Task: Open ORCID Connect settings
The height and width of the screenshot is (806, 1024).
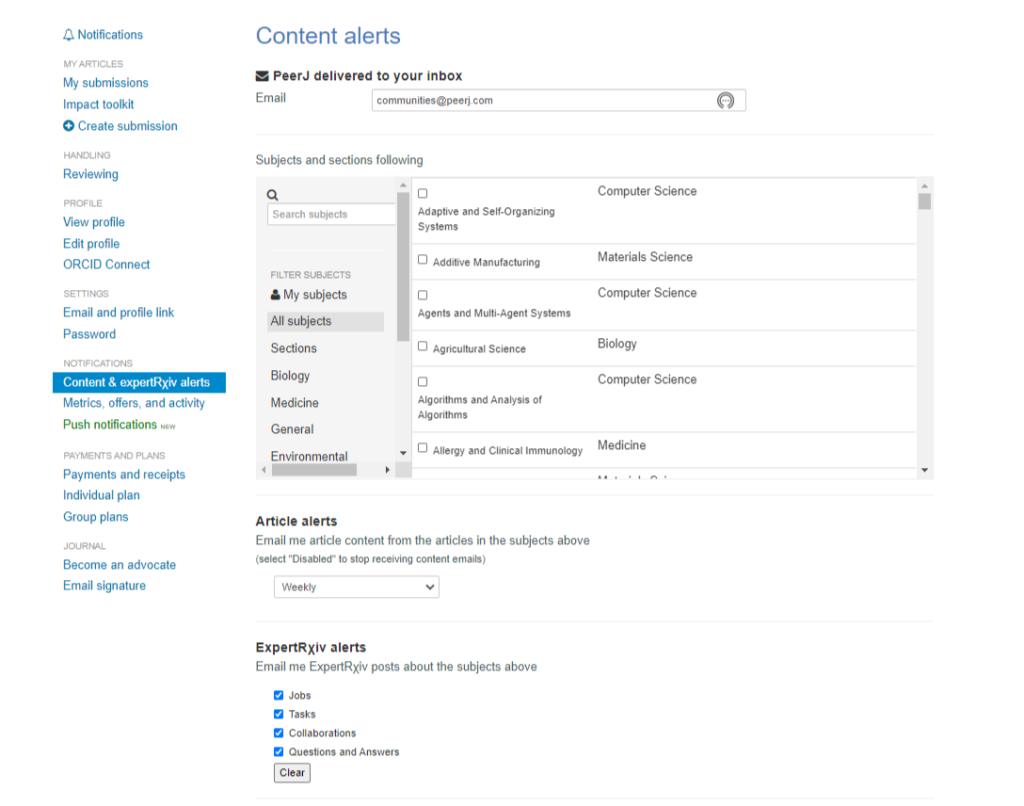Action: click(x=106, y=265)
